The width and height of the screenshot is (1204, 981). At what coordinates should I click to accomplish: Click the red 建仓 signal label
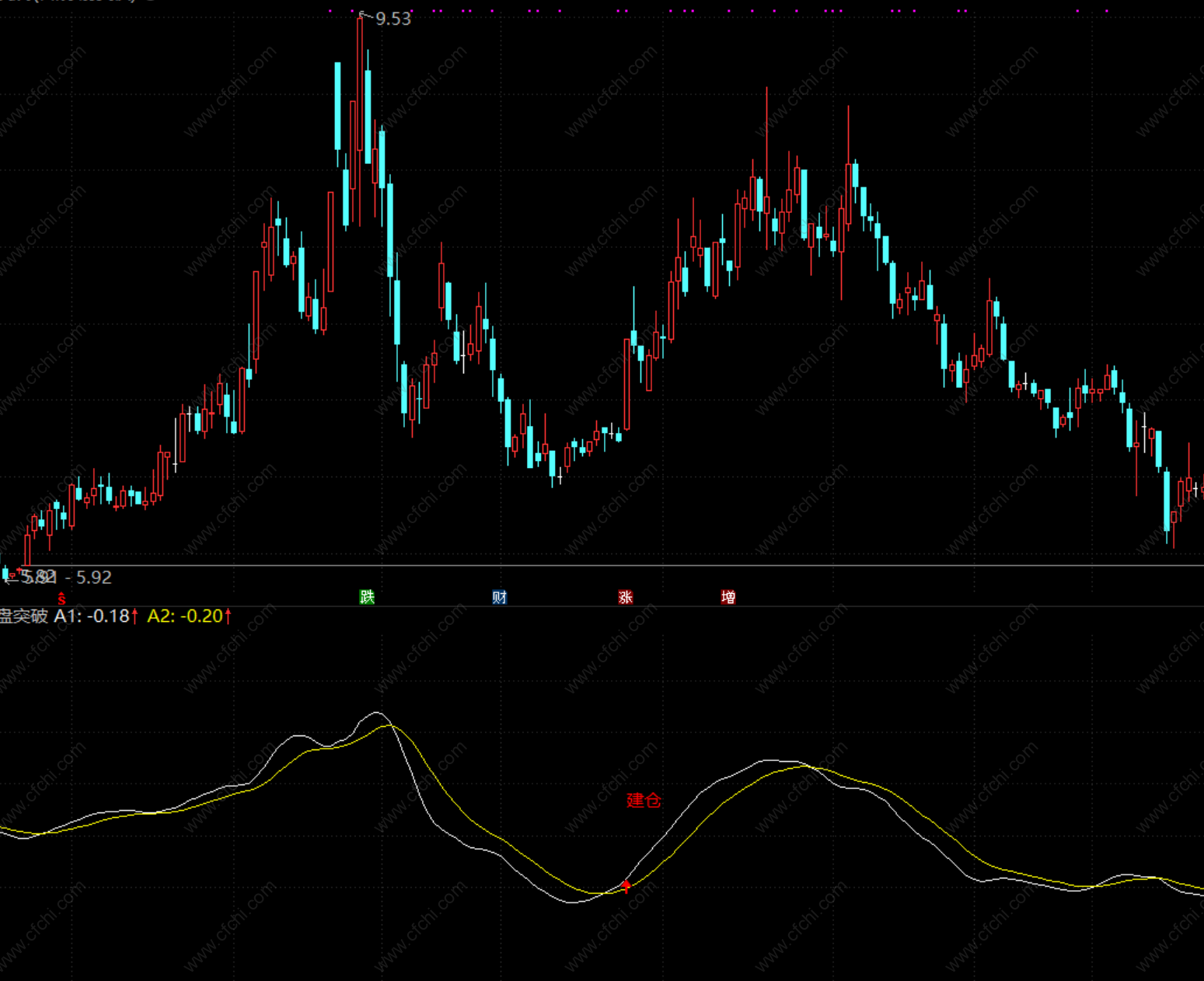pyautogui.click(x=644, y=800)
